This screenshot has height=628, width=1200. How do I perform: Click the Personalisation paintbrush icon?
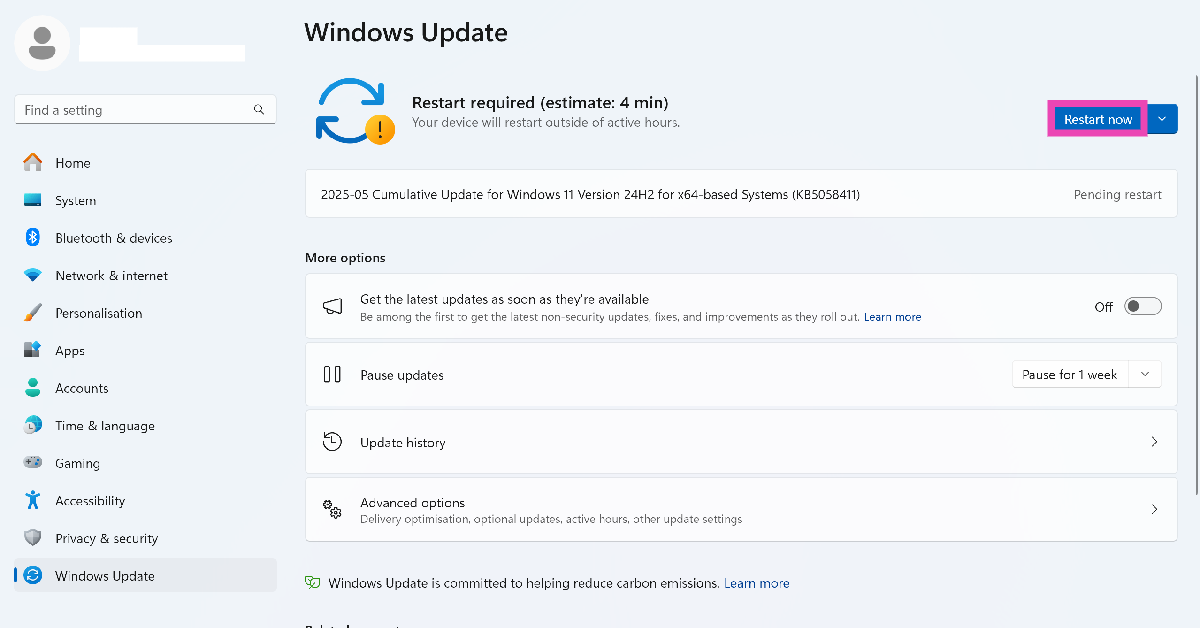(33, 313)
